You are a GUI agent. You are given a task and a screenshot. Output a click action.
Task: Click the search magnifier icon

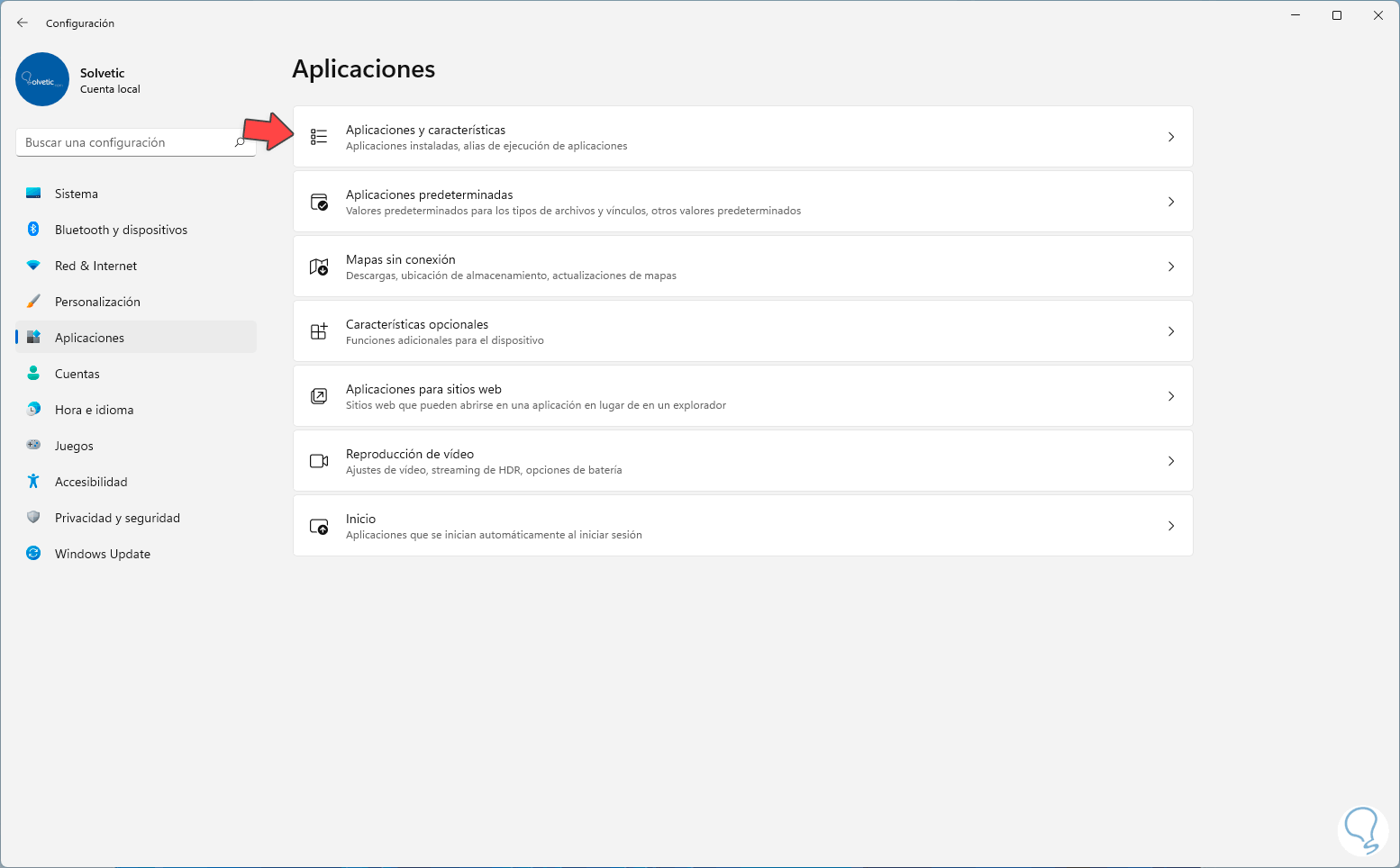(241, 142)
